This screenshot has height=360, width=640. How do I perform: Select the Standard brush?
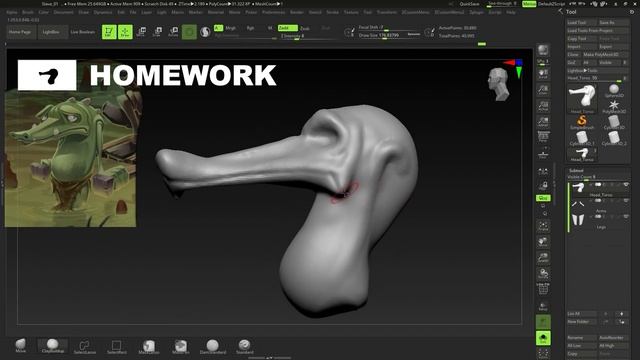(x=244, y=347)
